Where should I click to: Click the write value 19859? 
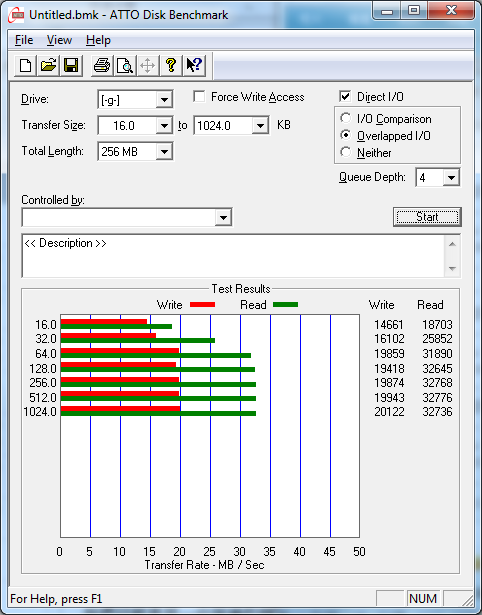(389, 354)
